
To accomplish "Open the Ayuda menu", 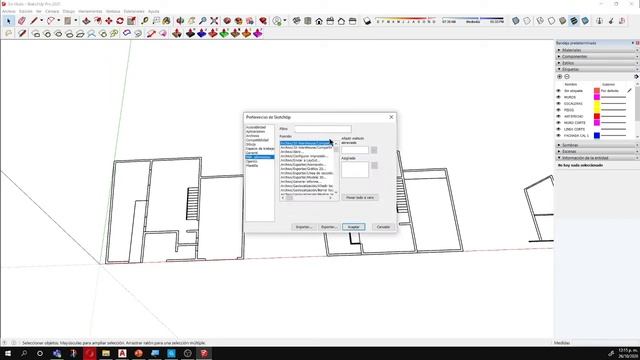I will 153,11.
